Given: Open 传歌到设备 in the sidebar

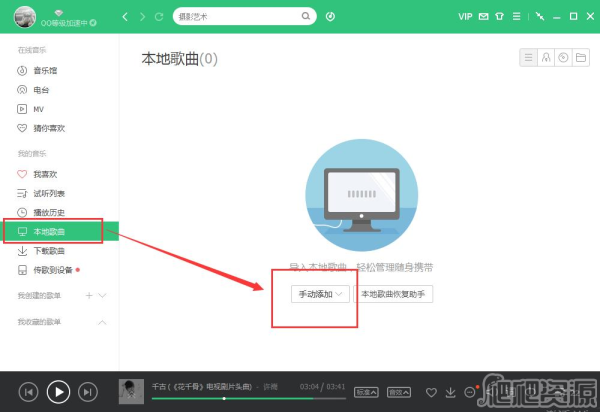Looking at the screenshot, I should click(45, 270).
